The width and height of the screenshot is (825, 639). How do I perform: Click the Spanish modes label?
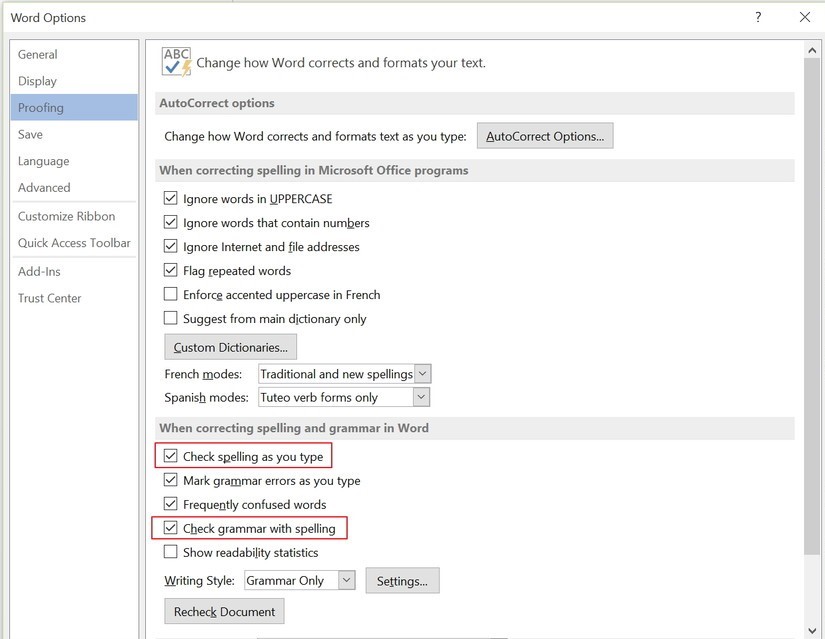click(x=206, y=397)
